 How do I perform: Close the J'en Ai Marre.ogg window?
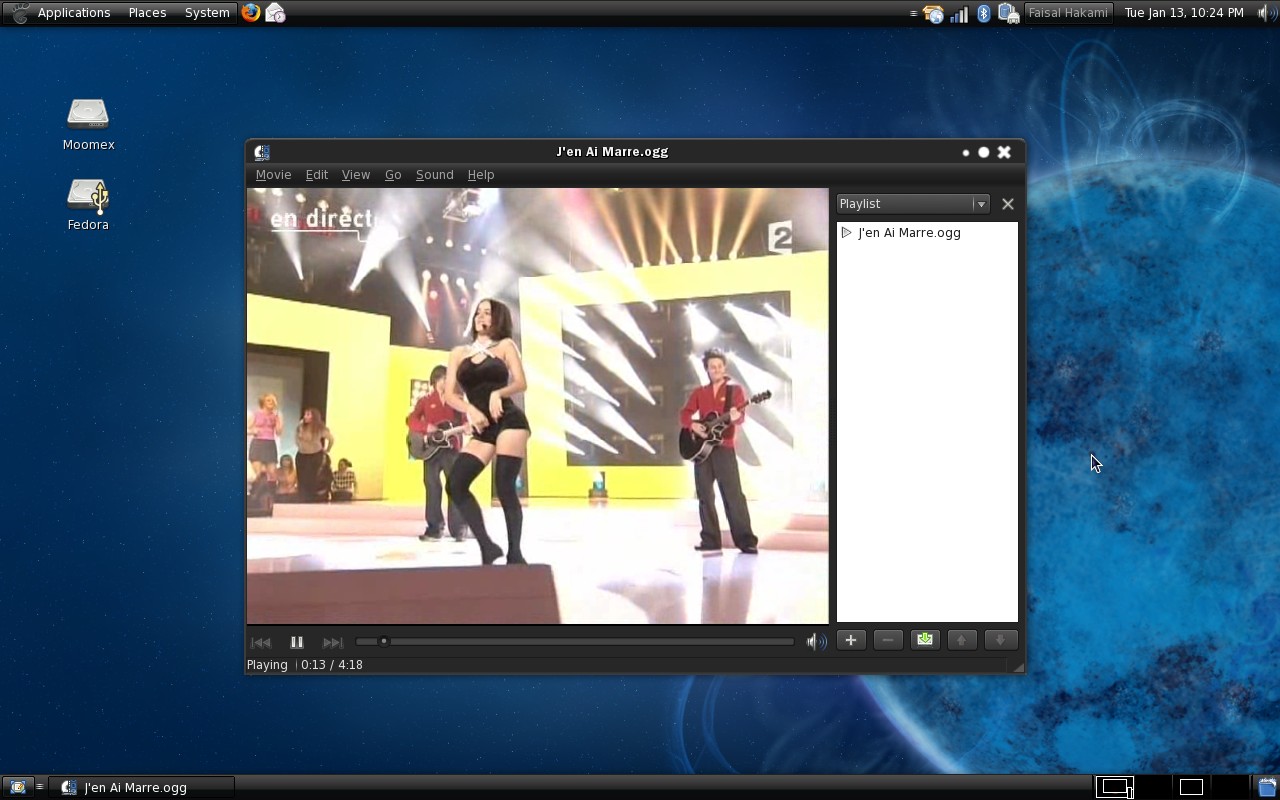pyautogui.click(x=1004, y=152)
